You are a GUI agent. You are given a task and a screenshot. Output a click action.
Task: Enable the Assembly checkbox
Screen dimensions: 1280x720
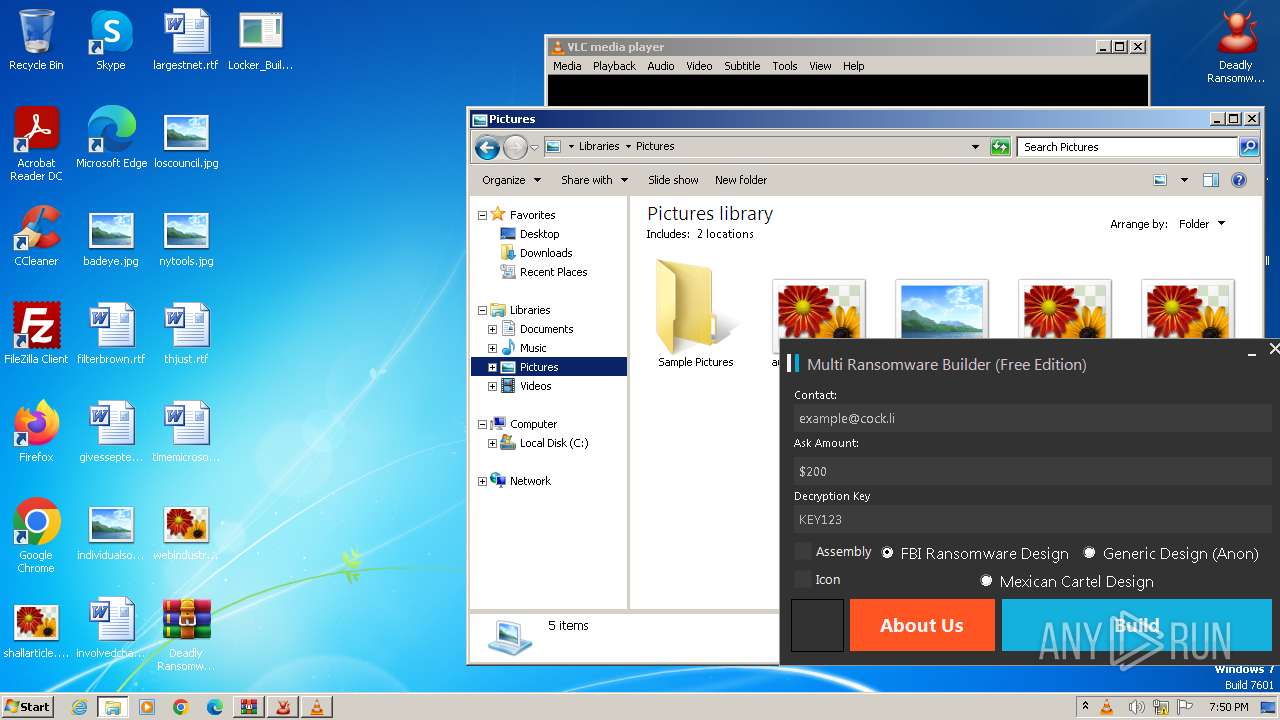pyautogui.click(x=803, y=552)
